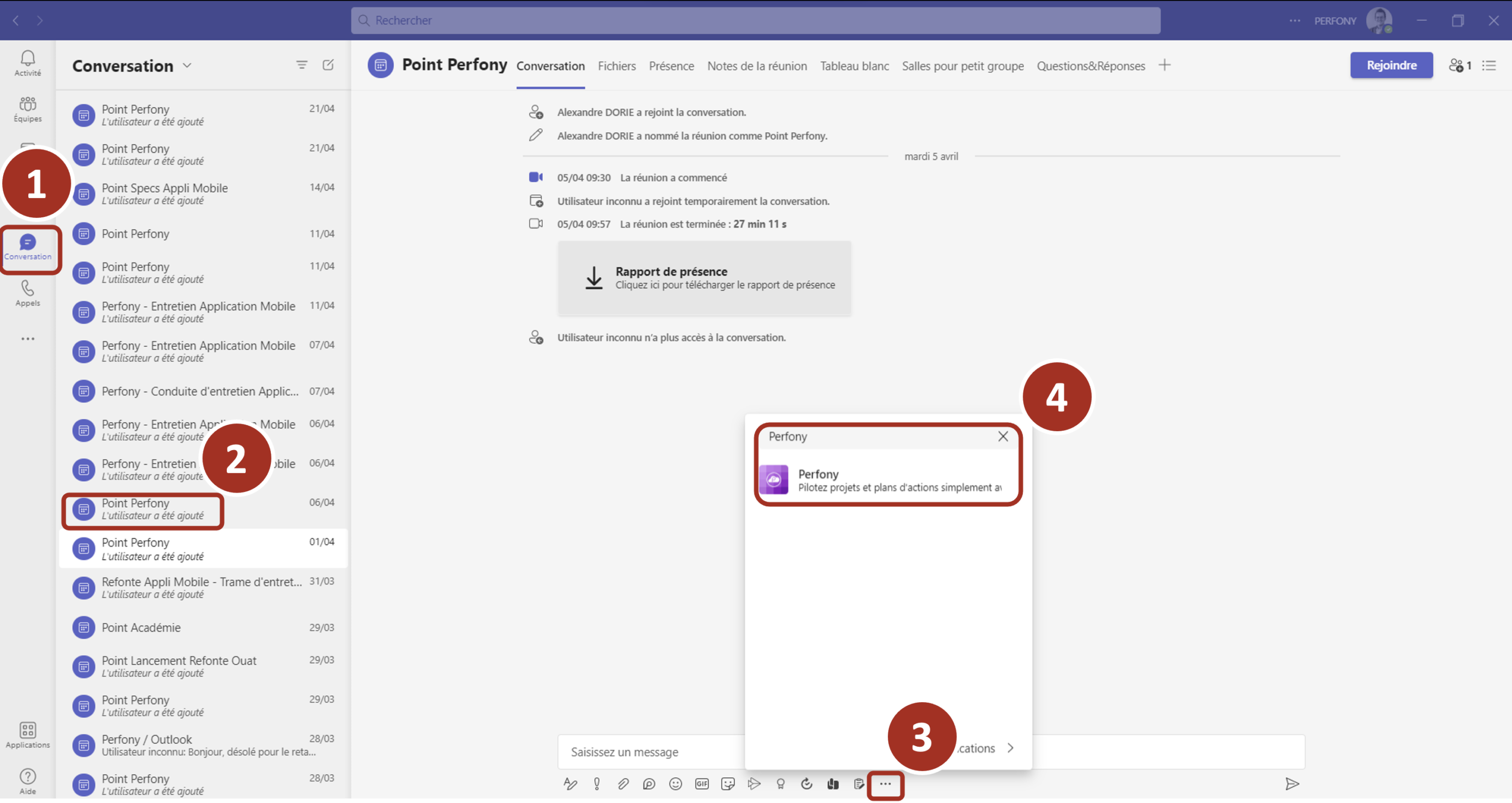Filter the conversation list
Viewport: 1512px width, 803px height.
click(x=302, y=65)
